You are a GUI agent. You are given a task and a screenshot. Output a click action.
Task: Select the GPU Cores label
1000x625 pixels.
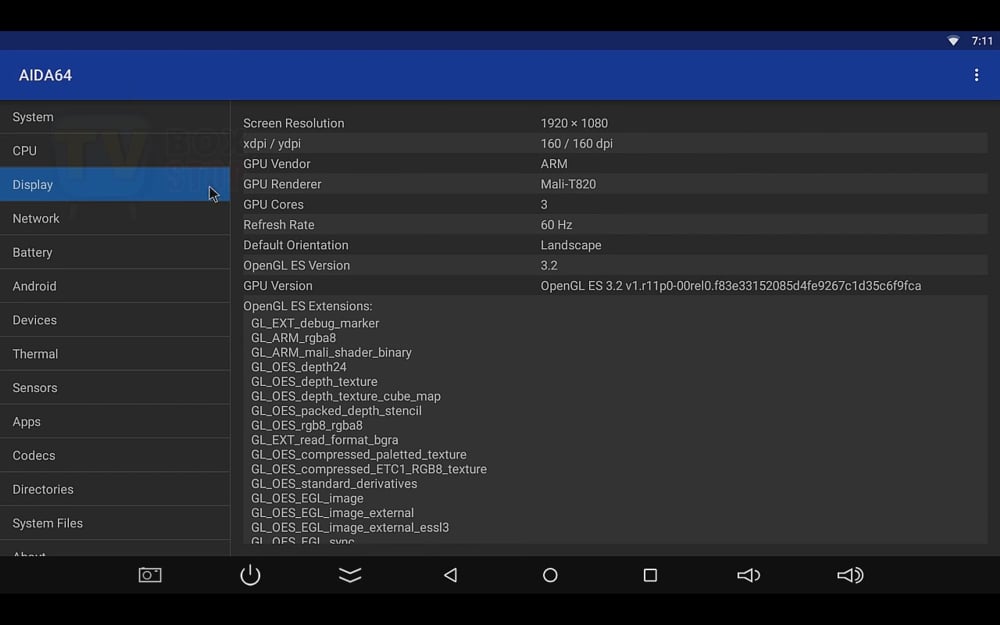click(x=273, y=205)
